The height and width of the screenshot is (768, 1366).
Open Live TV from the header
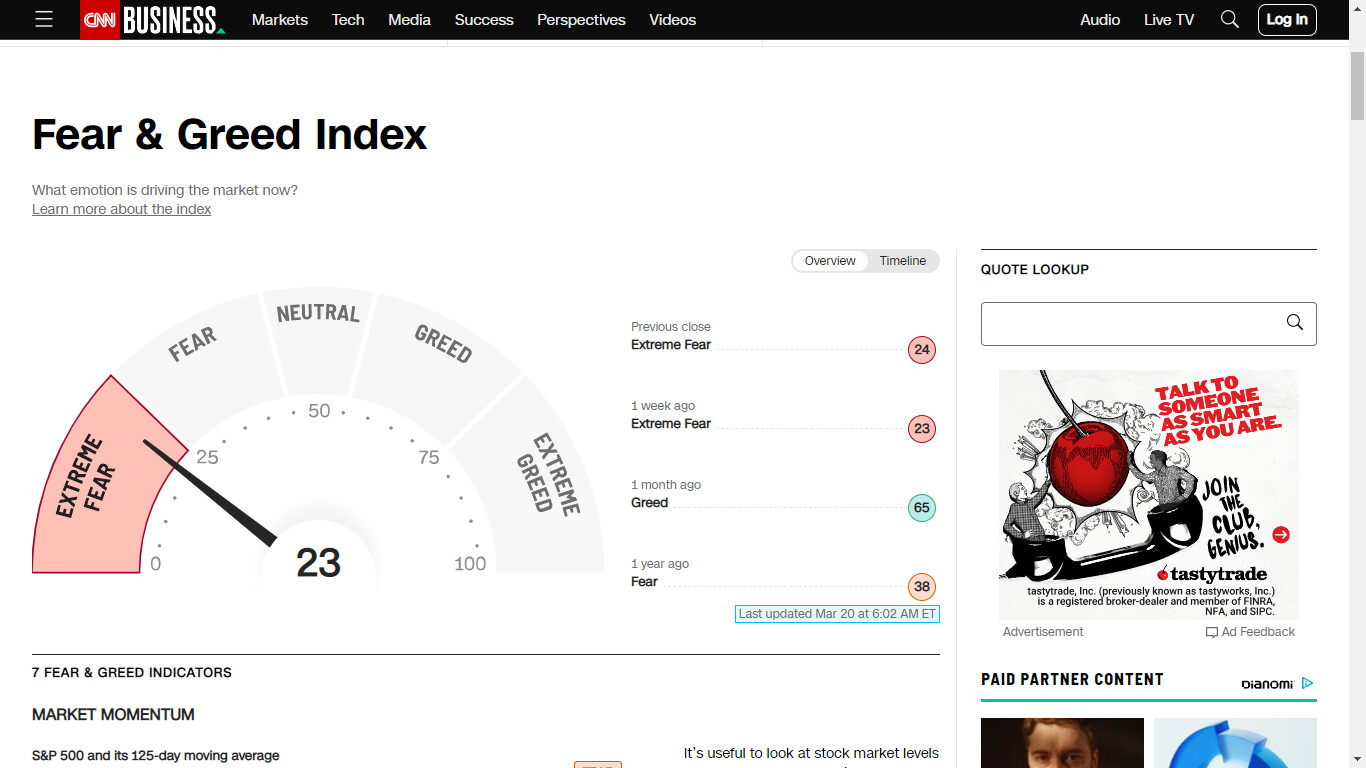1169,20
